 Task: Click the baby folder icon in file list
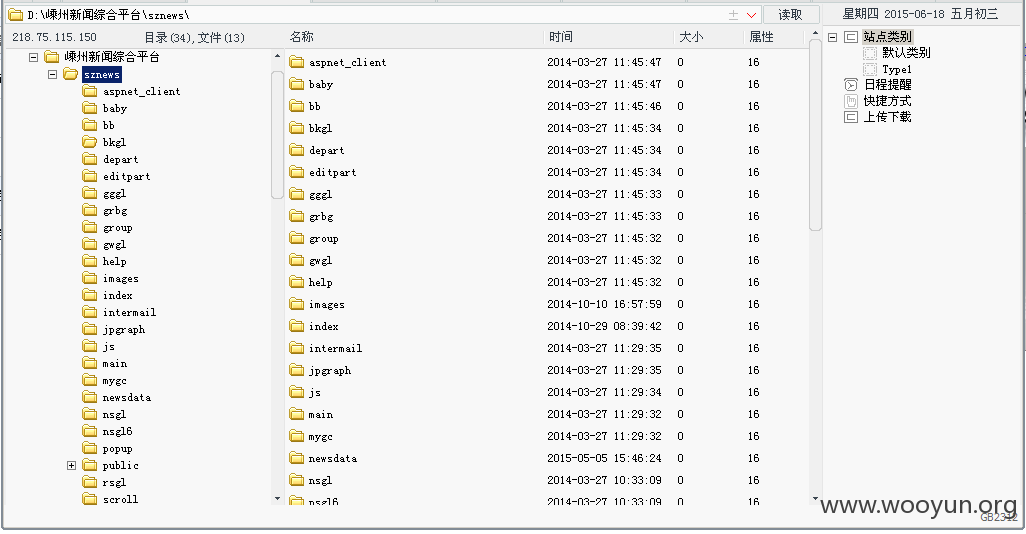pyautogui.click(x=297, y=84)
